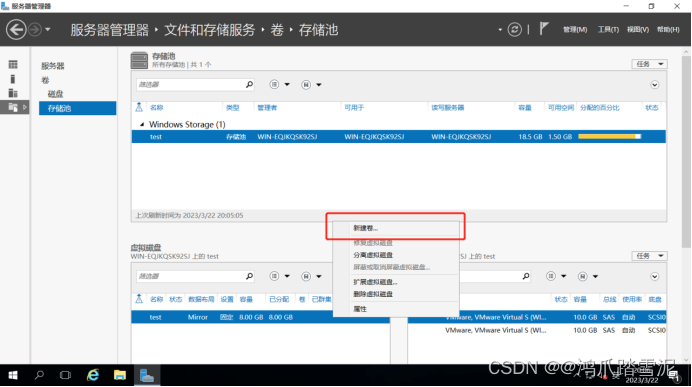Click the dashboard grid icon in left sidebar
This screenshot has height=387, width=692.
pyautogui.click(x=13, y=65)
